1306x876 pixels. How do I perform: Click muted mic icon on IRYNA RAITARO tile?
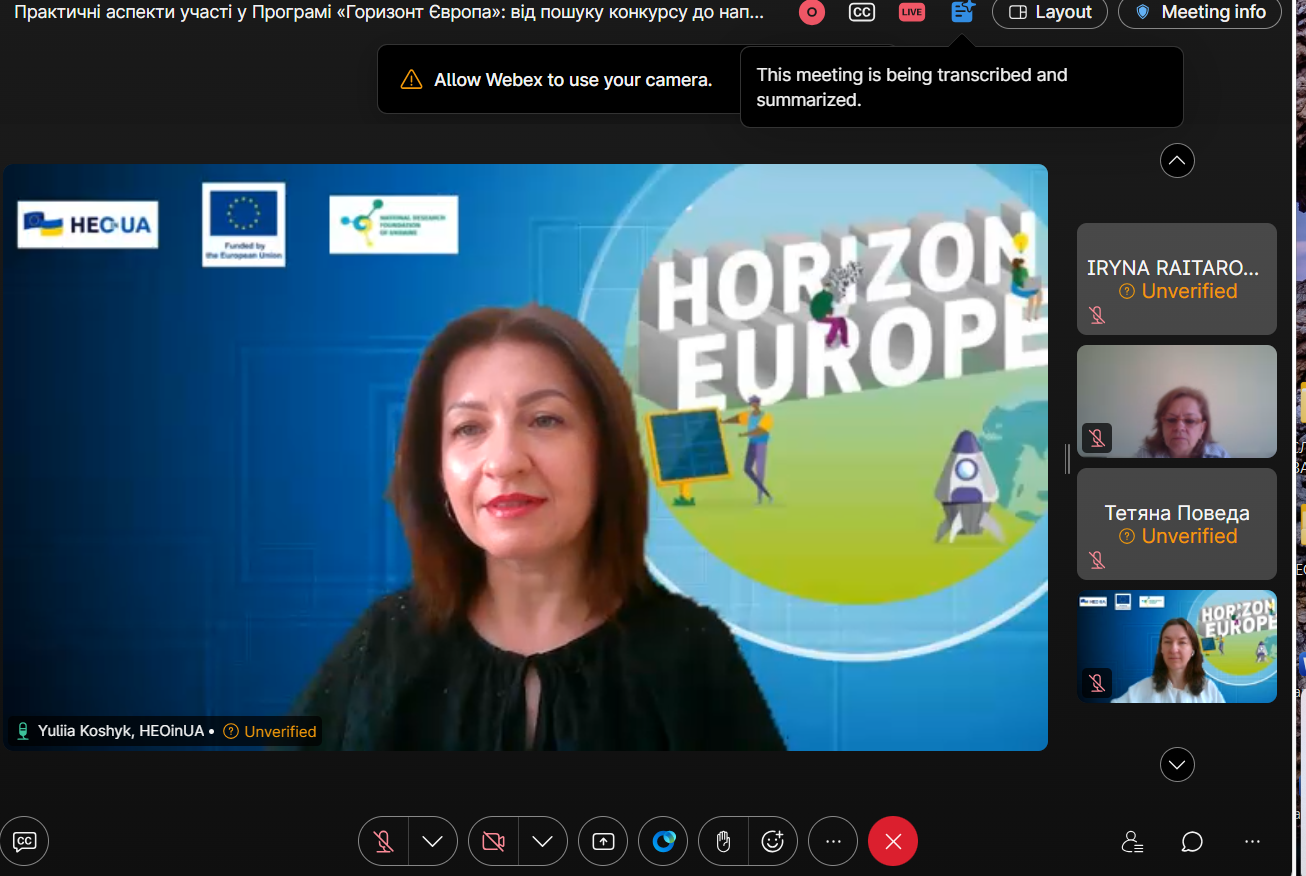pos(1097,315)
